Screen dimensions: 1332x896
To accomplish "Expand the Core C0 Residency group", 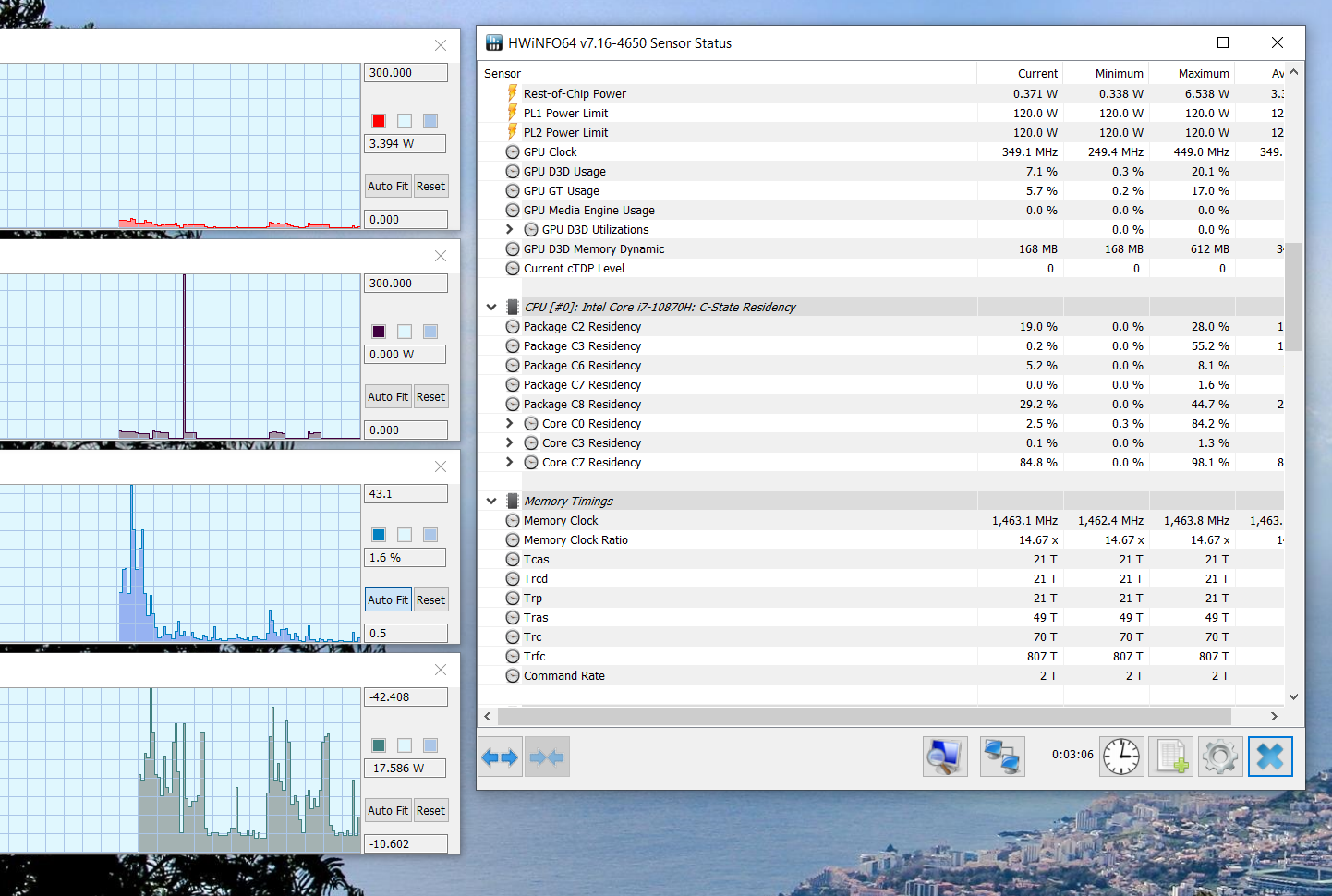I will (x=509, y=423).
